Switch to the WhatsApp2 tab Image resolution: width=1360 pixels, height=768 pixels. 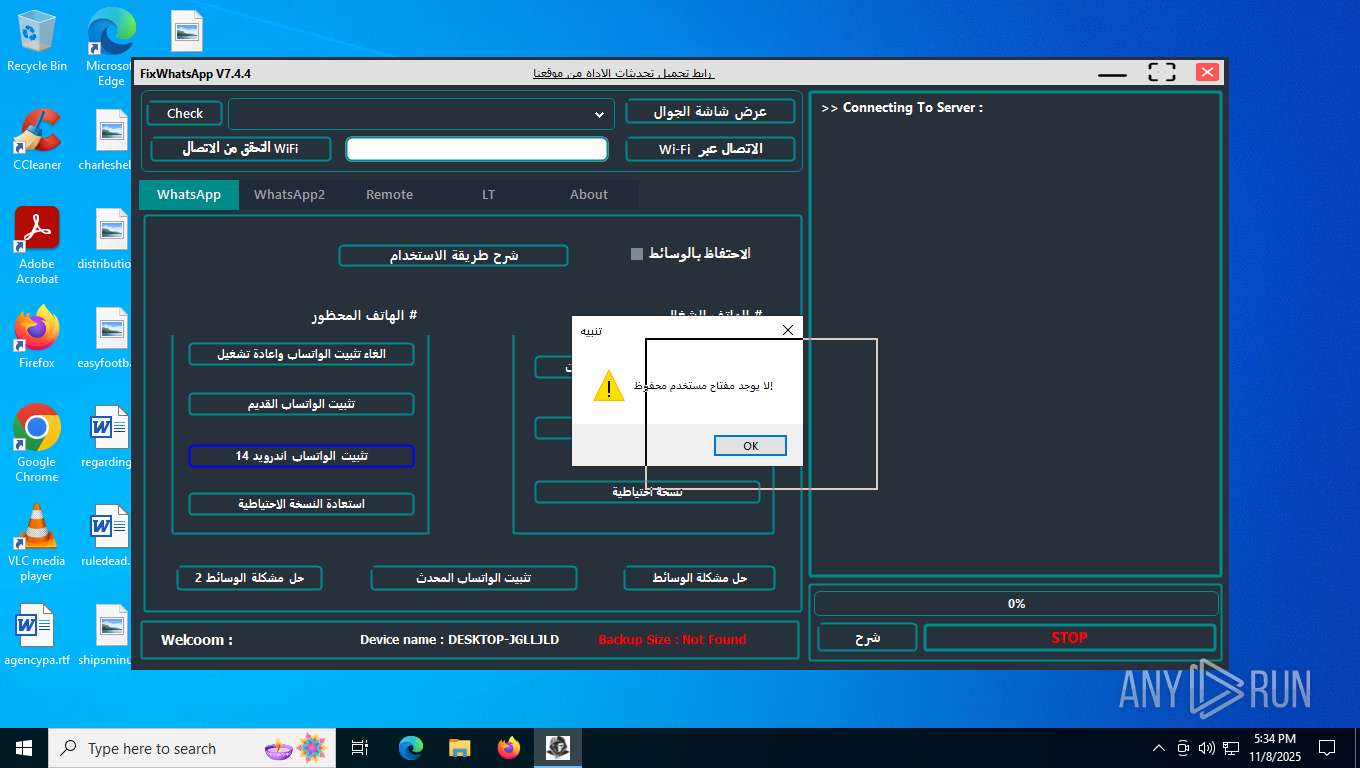[289, 194]
